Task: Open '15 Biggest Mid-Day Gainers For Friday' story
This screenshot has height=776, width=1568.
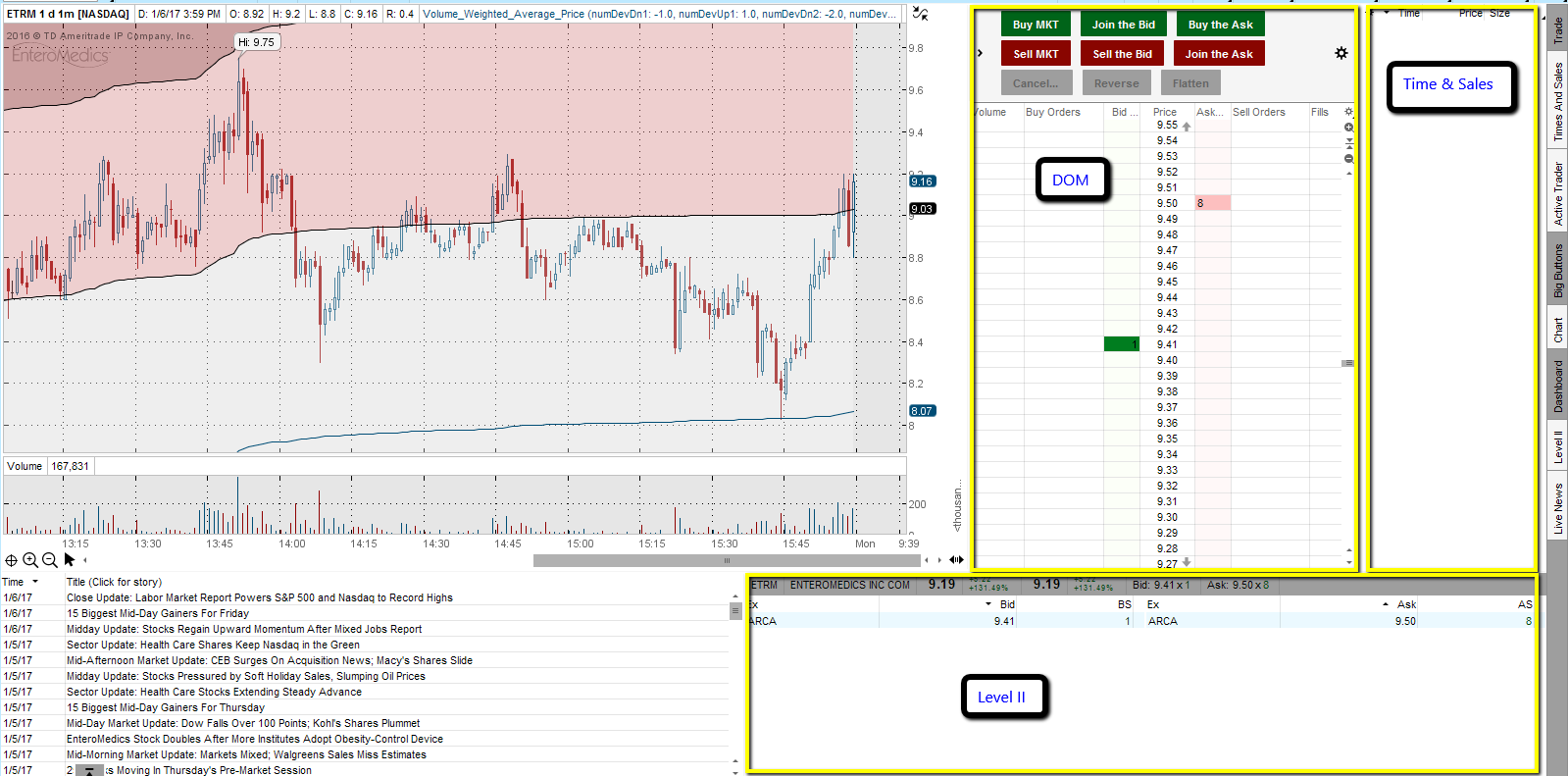Action: 158,613
